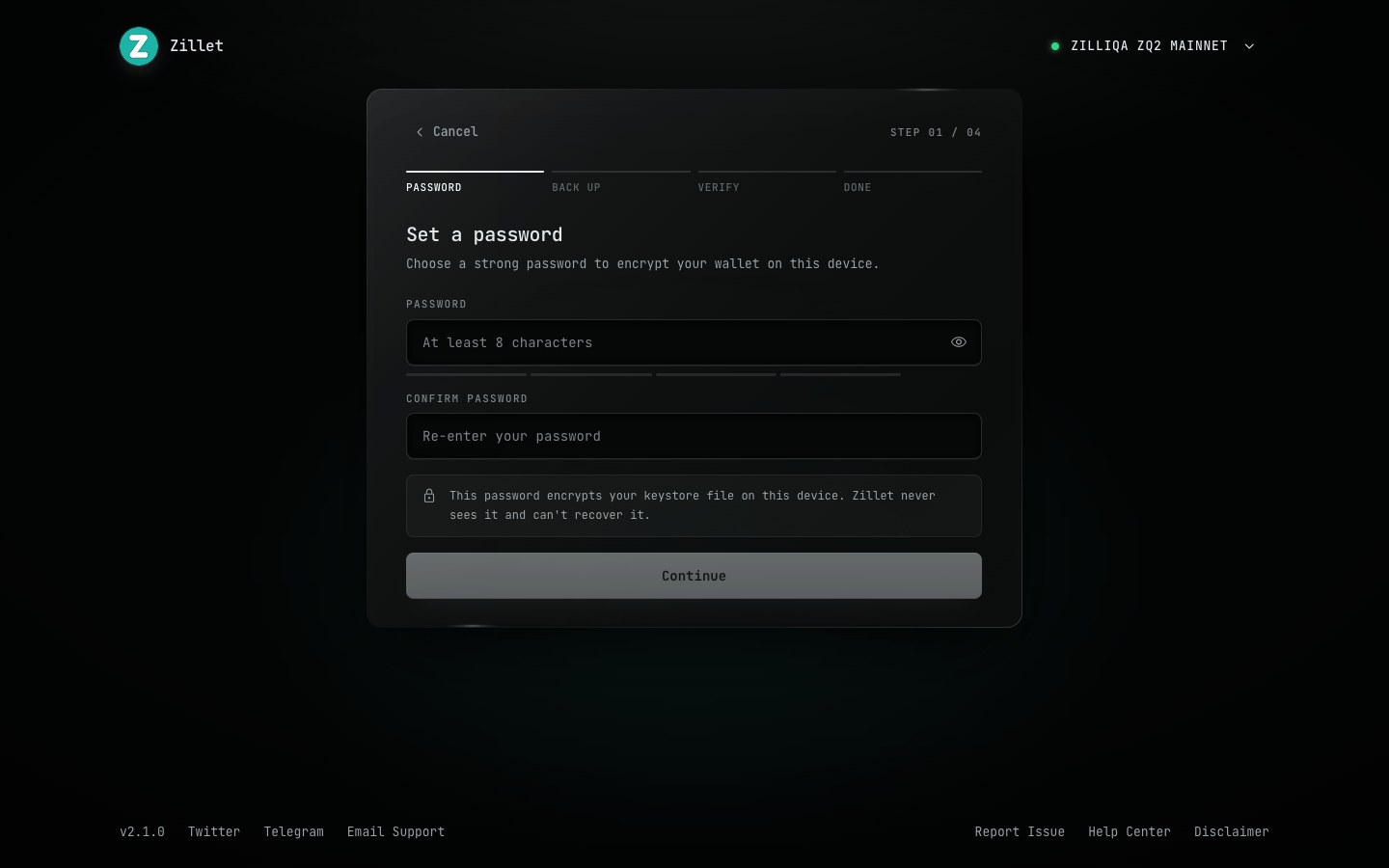Focus the 'Re-enter your password' field
Screen dimensions: 1389x868
694,436
